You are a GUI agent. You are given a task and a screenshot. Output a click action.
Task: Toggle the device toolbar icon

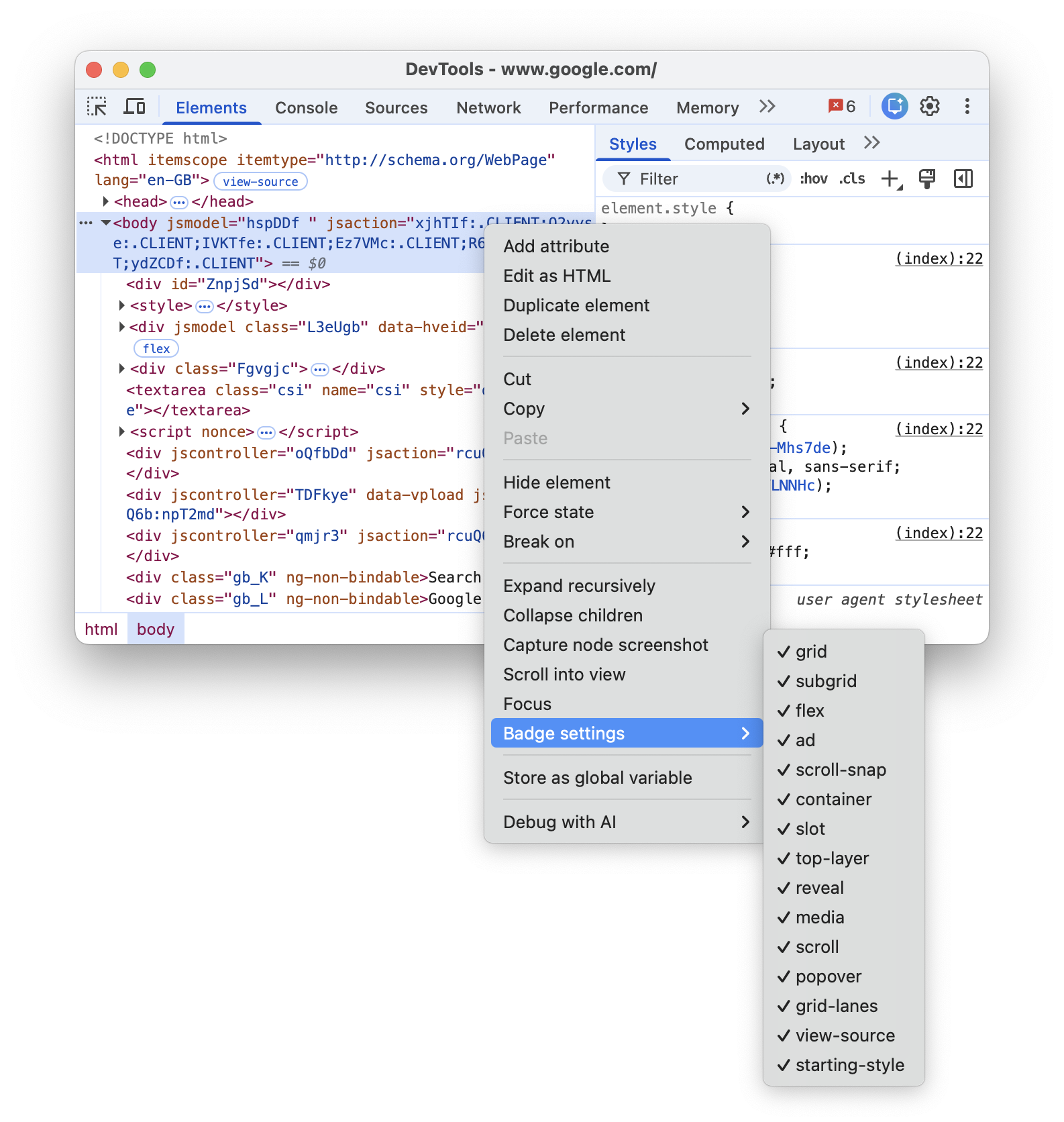134,107
